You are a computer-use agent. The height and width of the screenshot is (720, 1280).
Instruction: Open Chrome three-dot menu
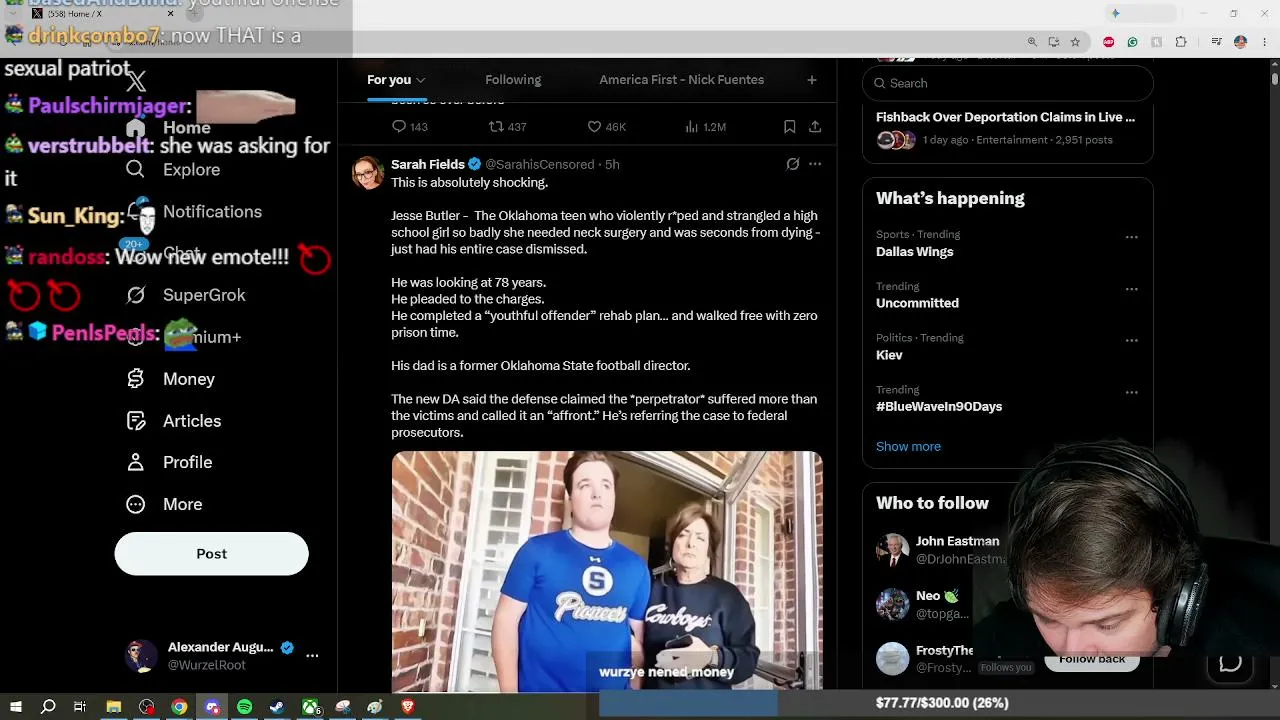[1262, 42]
